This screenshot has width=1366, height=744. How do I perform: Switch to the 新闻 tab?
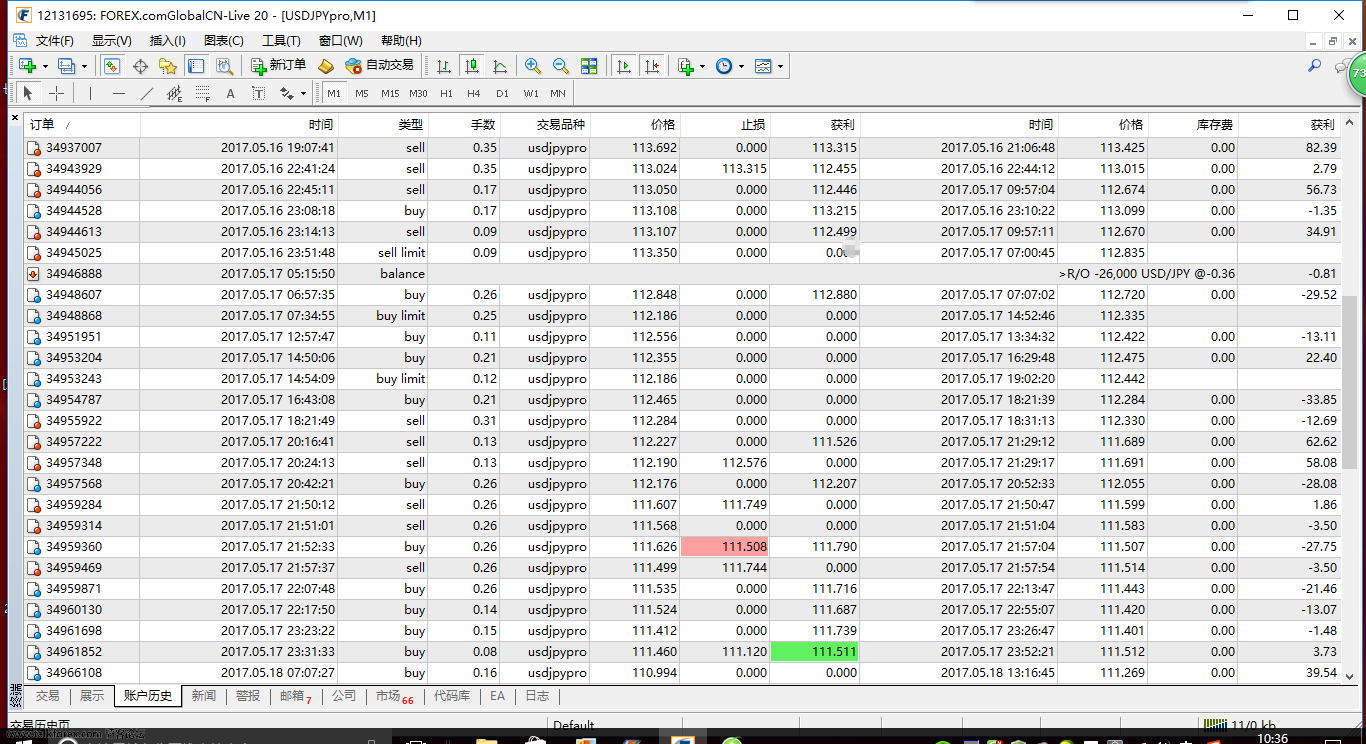click(204, 696)
